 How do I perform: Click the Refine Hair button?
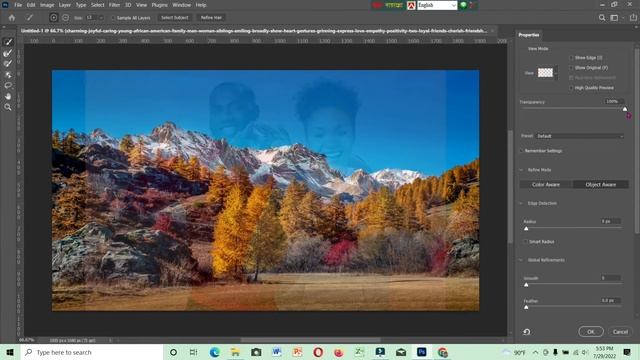click(211, 18)
